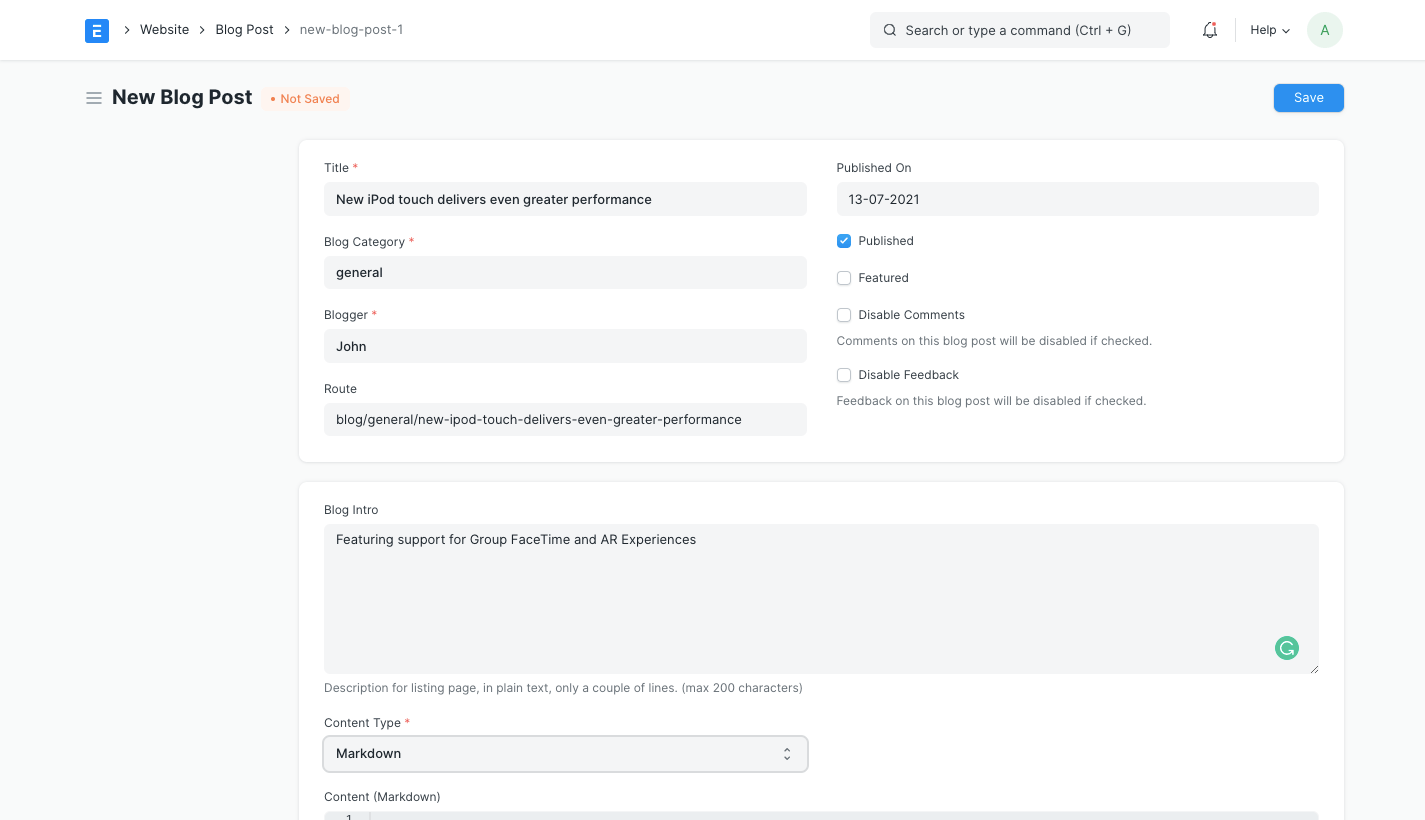Click the Save button

(1308, 98)
